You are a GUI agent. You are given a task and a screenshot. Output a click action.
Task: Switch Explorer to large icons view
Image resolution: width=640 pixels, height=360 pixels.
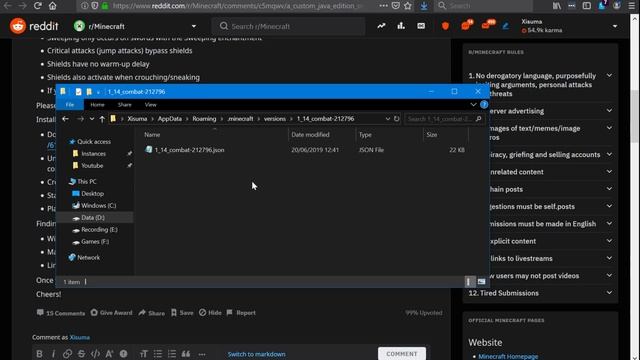(482, 282)
